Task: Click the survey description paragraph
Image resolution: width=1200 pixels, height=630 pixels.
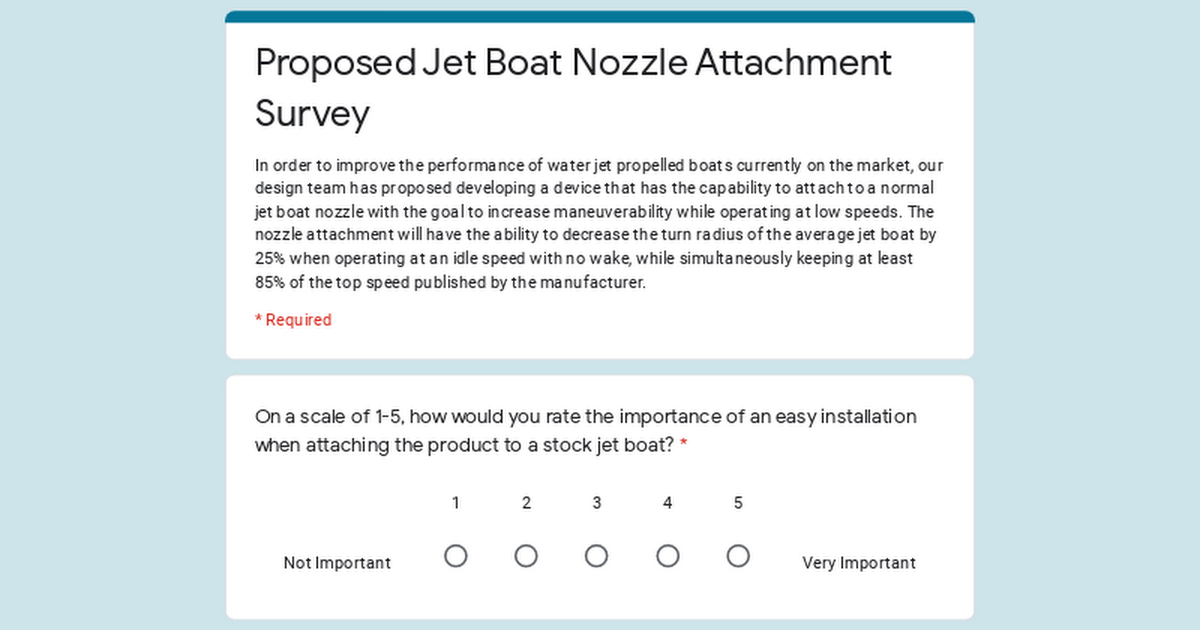Action: click(x=599, y=224)
